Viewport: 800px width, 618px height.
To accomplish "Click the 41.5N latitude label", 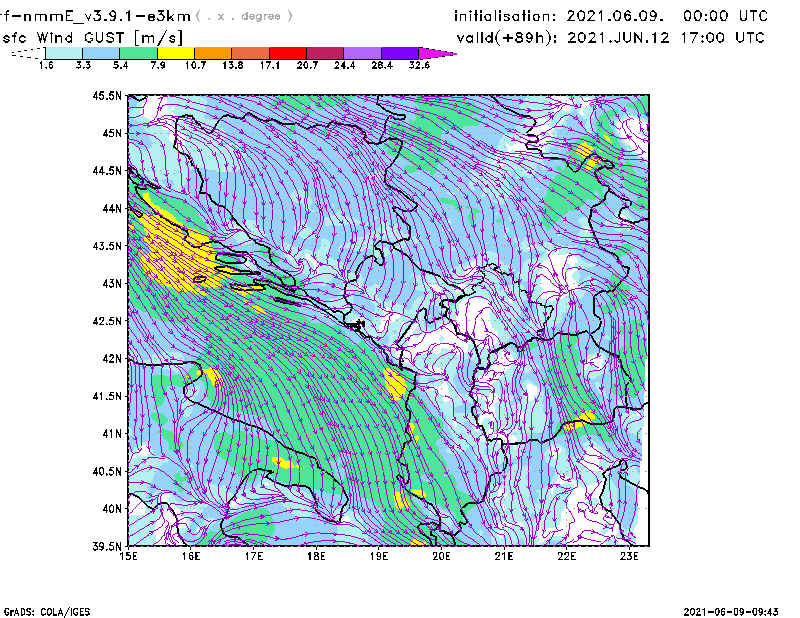I will [107, 396].
